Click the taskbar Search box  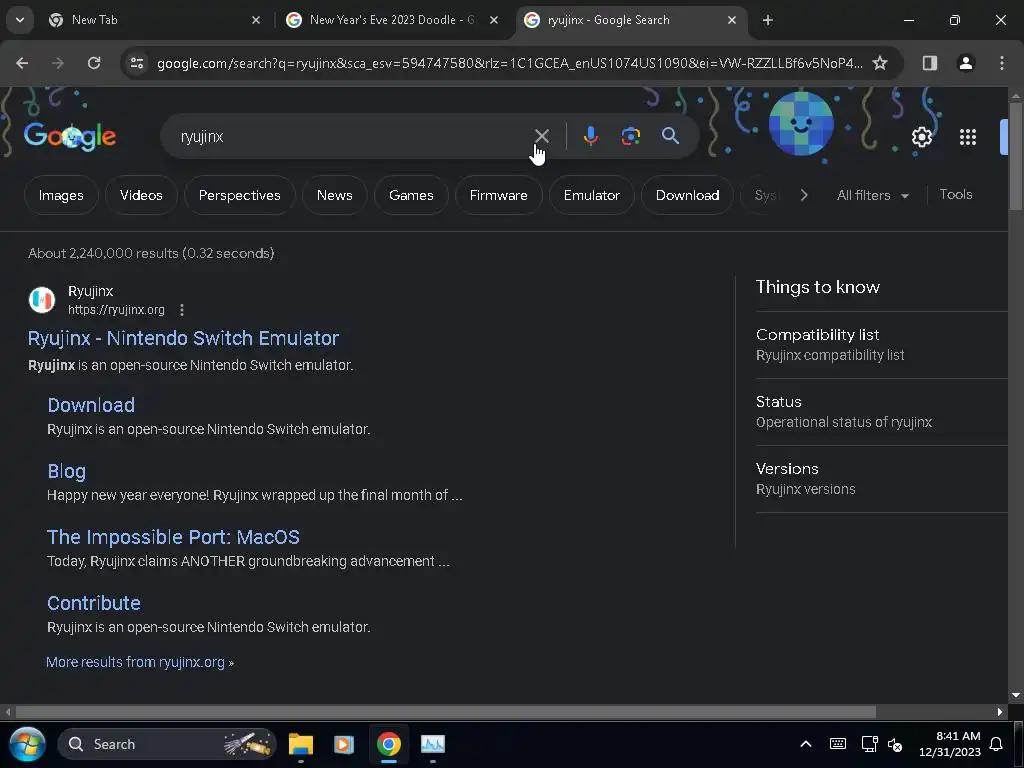pyautogui.click(x=167, y=744)
